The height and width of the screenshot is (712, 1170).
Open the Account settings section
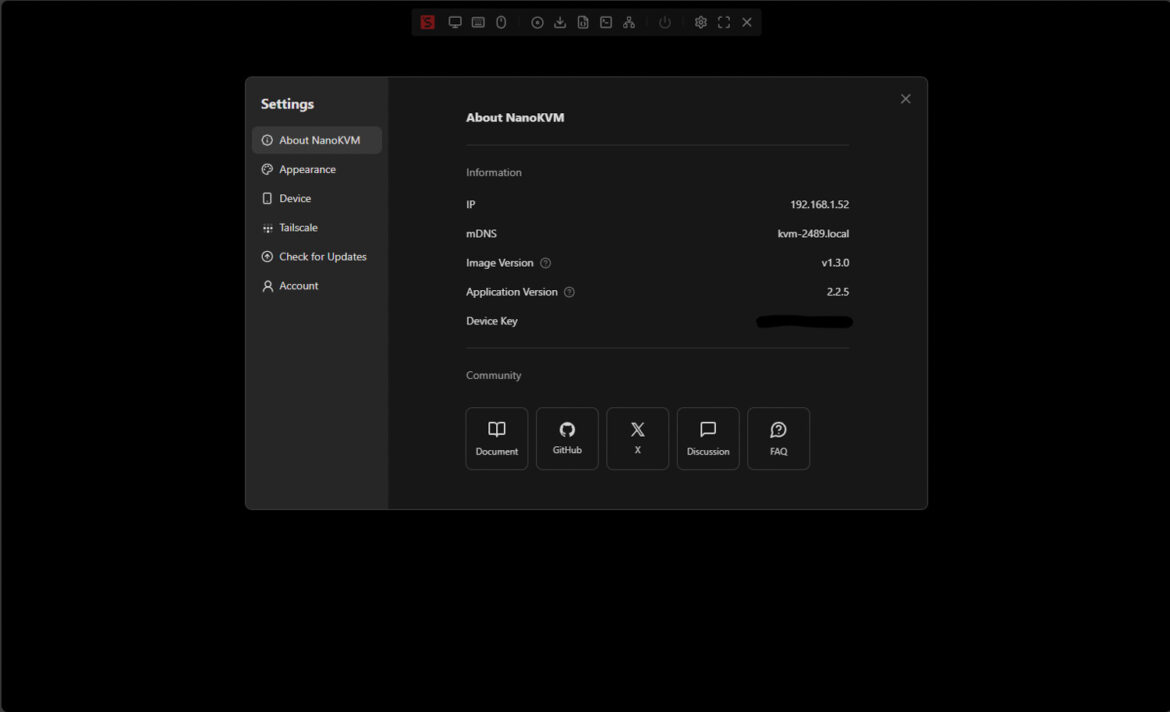point(298,286)
